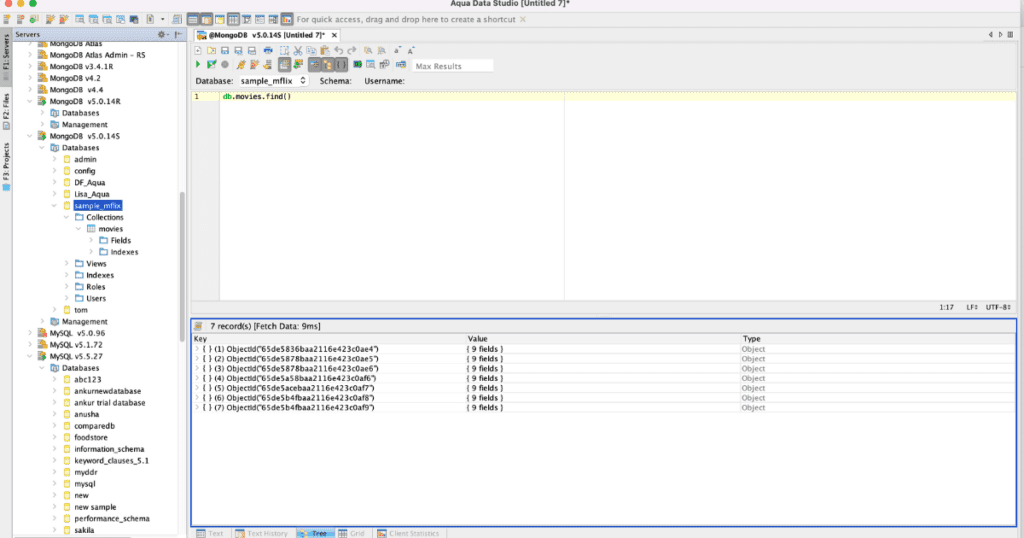Expand the MySQL v5.0.96 server node
Viewport: 1024px width, 538px height.
(30, 333)
